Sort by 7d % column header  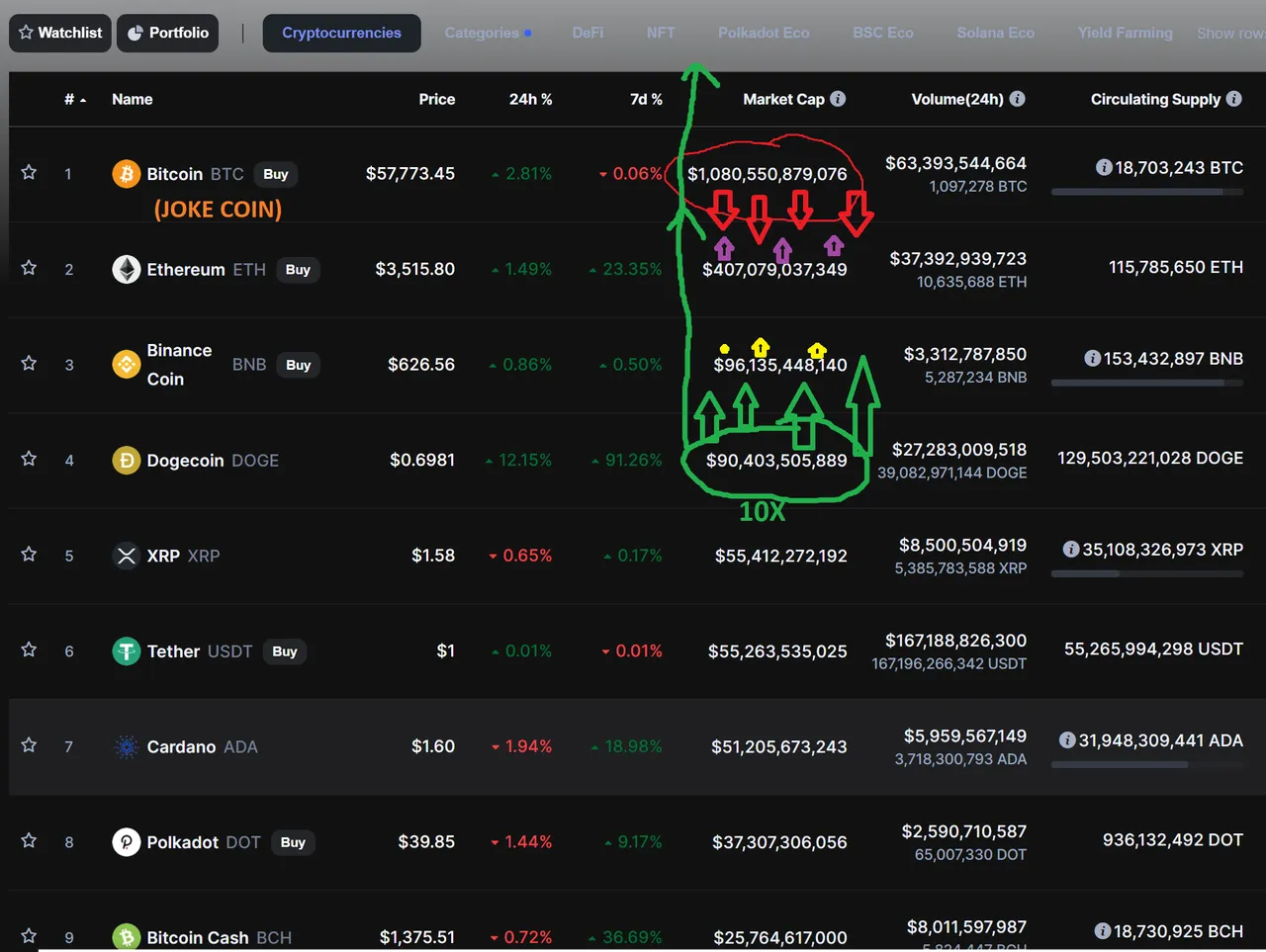pyautogui.click(x=646, y=99)
